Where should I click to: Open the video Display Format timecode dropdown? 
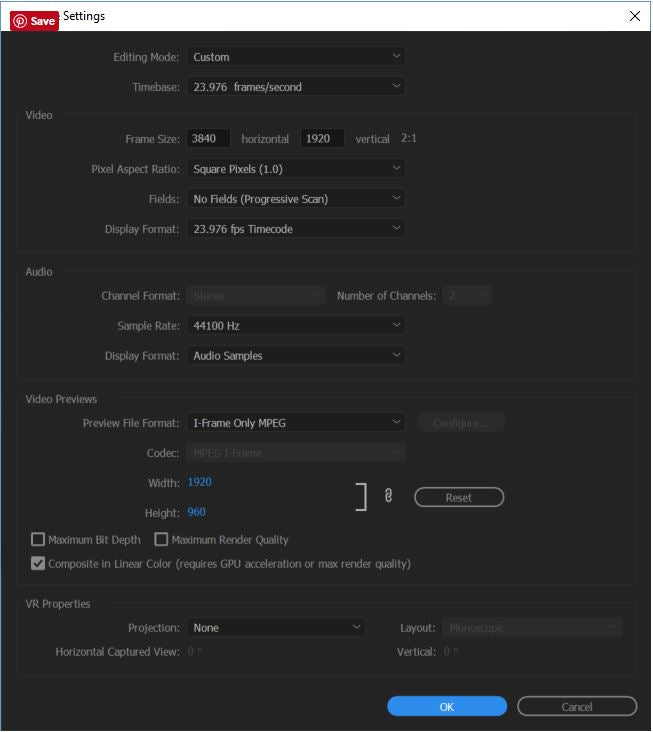pos(296,229)
